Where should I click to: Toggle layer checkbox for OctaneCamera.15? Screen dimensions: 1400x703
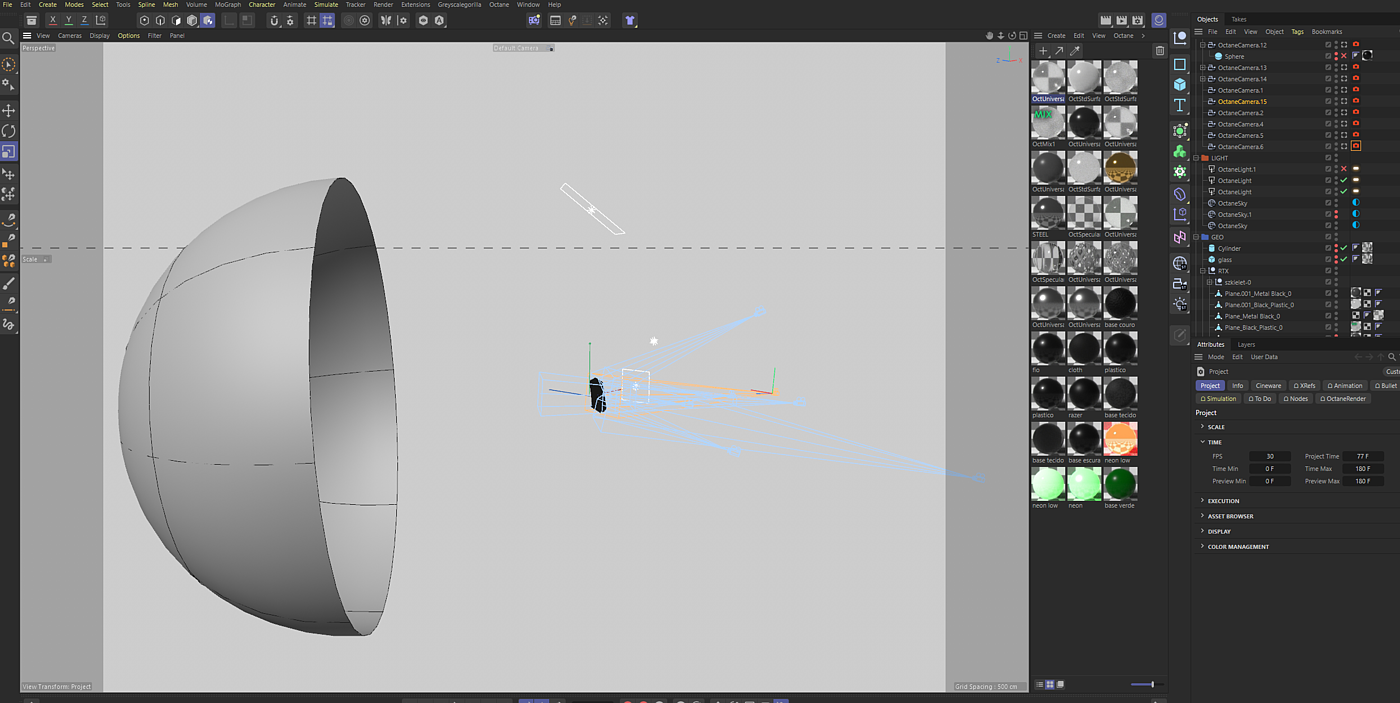click(1328, 102)
